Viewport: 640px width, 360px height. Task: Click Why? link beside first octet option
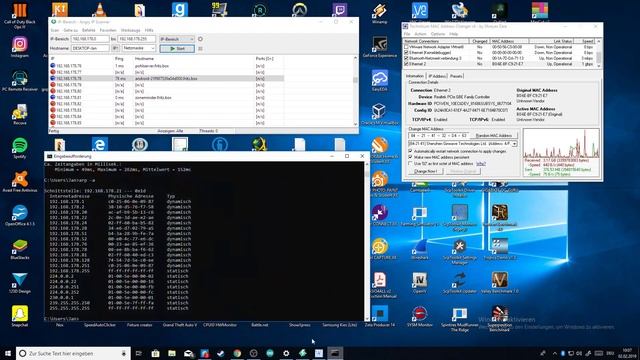pyautogui.click(x=481, y=164)
